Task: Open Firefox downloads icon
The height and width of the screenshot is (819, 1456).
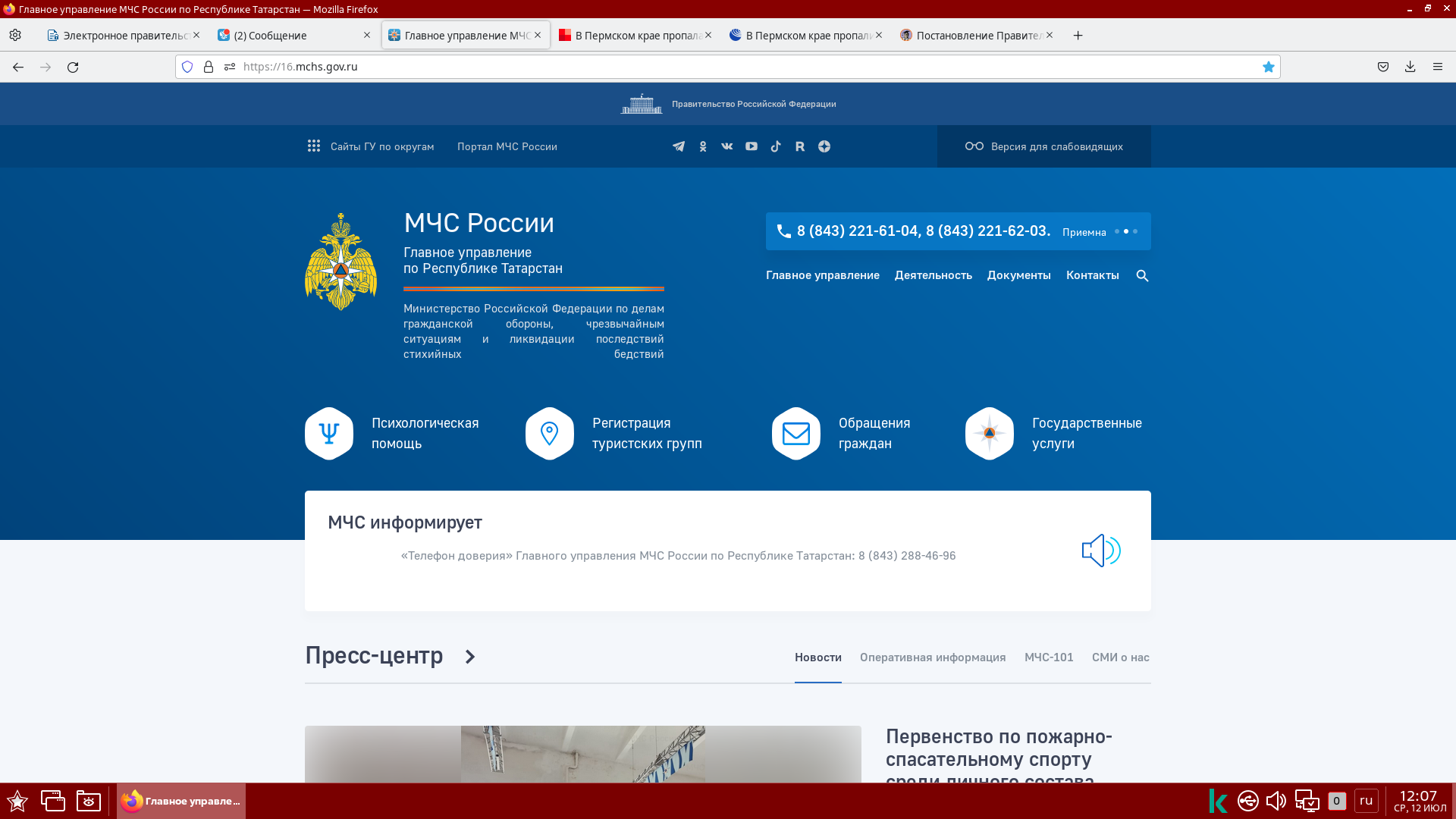Action: [1410, 67]
